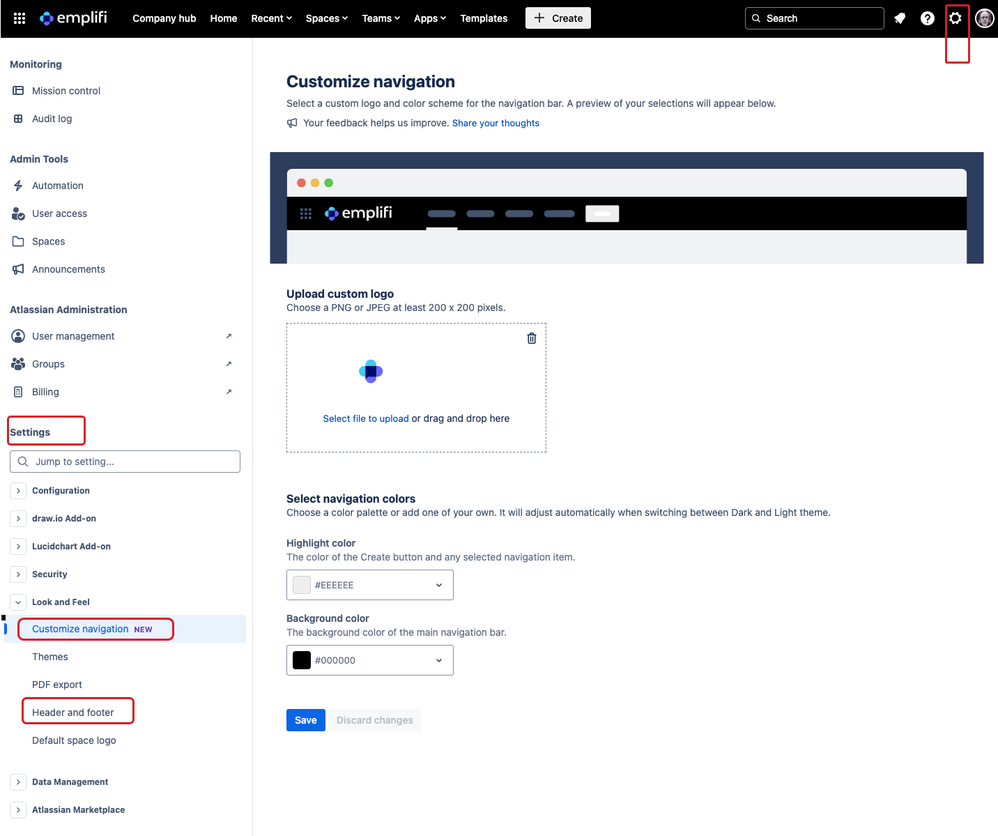Open the app switcher grid icon

[x=19, y=18]
